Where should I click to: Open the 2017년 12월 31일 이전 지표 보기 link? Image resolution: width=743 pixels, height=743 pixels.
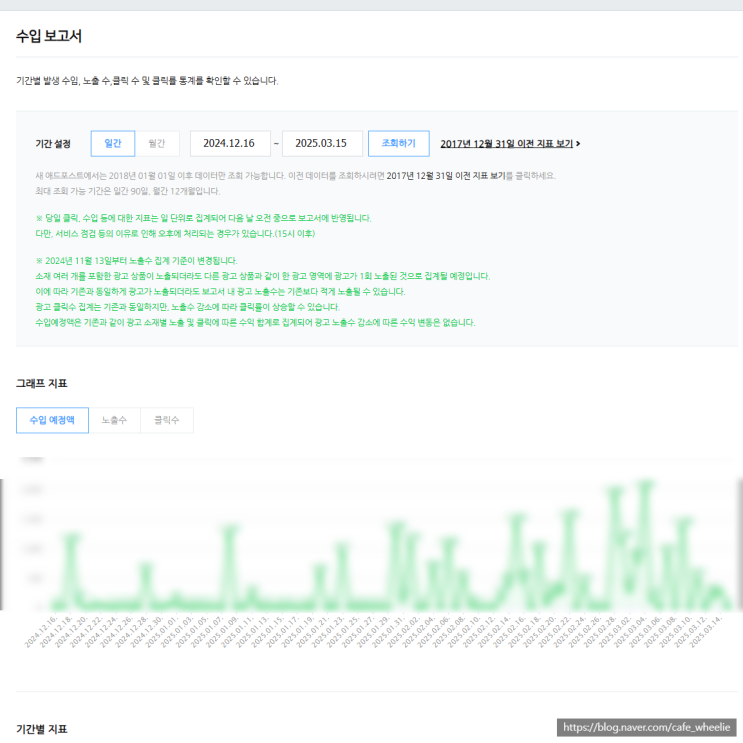507,144
